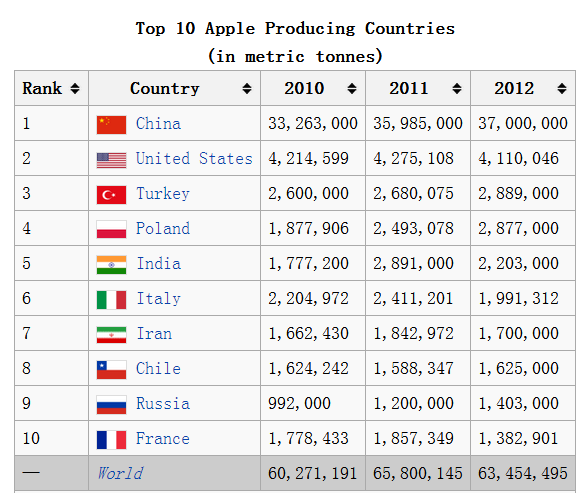Viewport: 576px width, 493px height.
Task: Open the France link
Action: pyautogui.click(x=163, y=439)
